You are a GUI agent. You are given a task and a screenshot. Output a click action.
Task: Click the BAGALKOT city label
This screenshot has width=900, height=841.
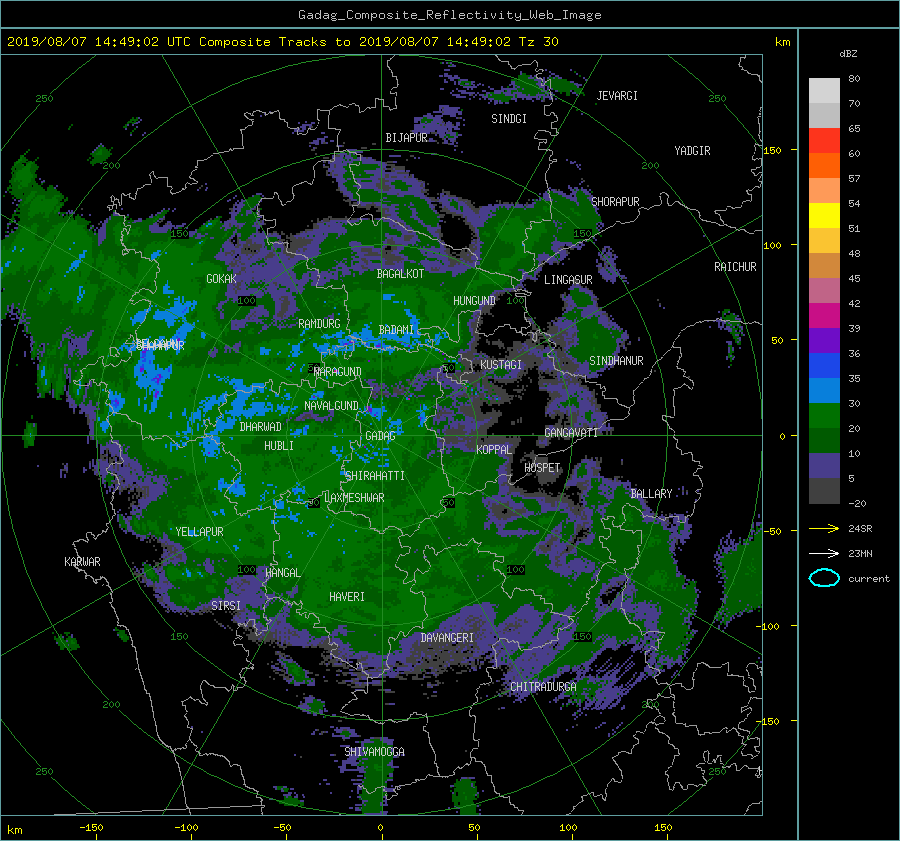400,274
